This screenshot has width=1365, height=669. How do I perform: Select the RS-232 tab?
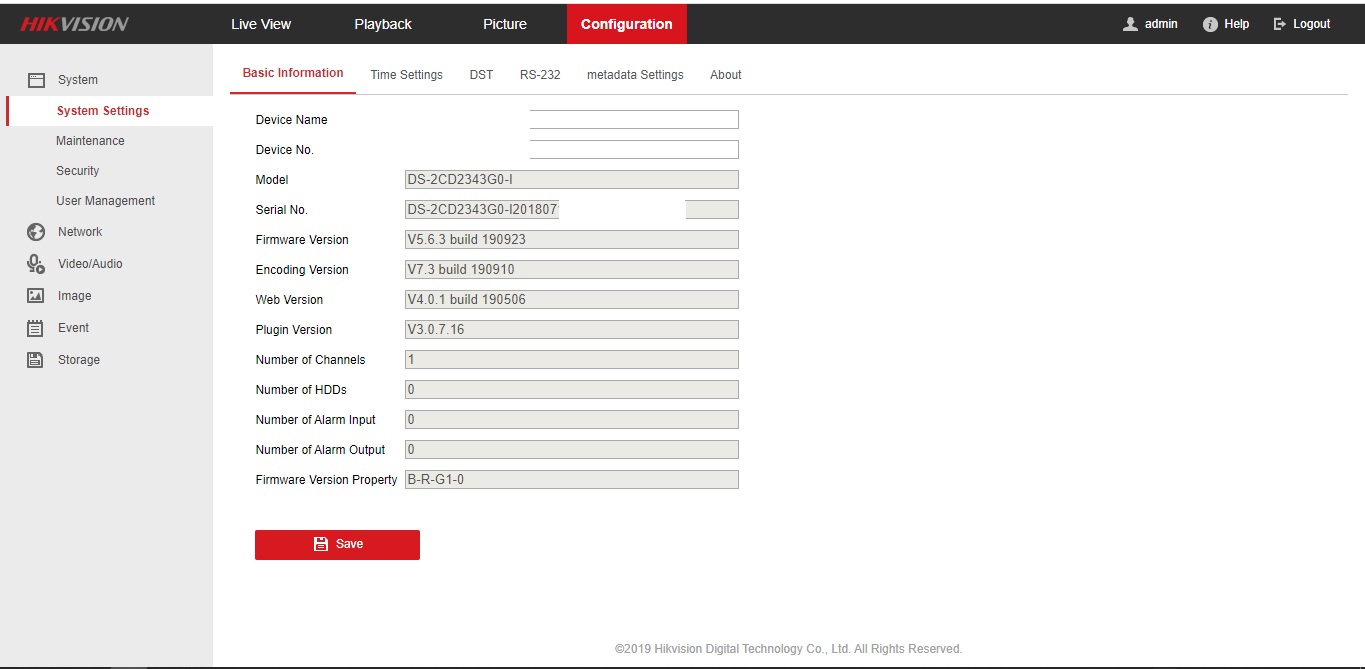(540, 75)
